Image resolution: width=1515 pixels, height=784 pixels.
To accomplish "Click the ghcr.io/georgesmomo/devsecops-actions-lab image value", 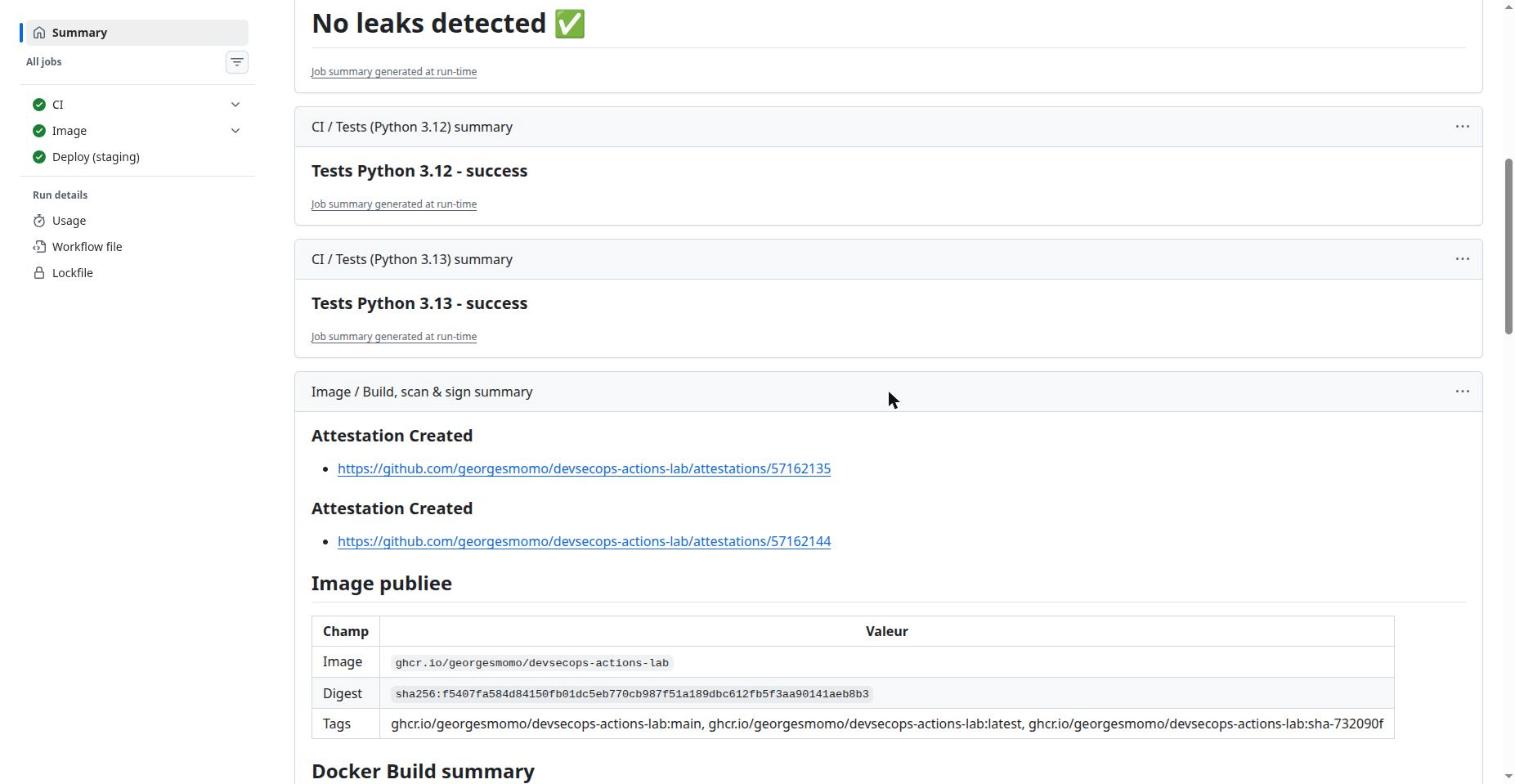I will (x=532, y=663).
